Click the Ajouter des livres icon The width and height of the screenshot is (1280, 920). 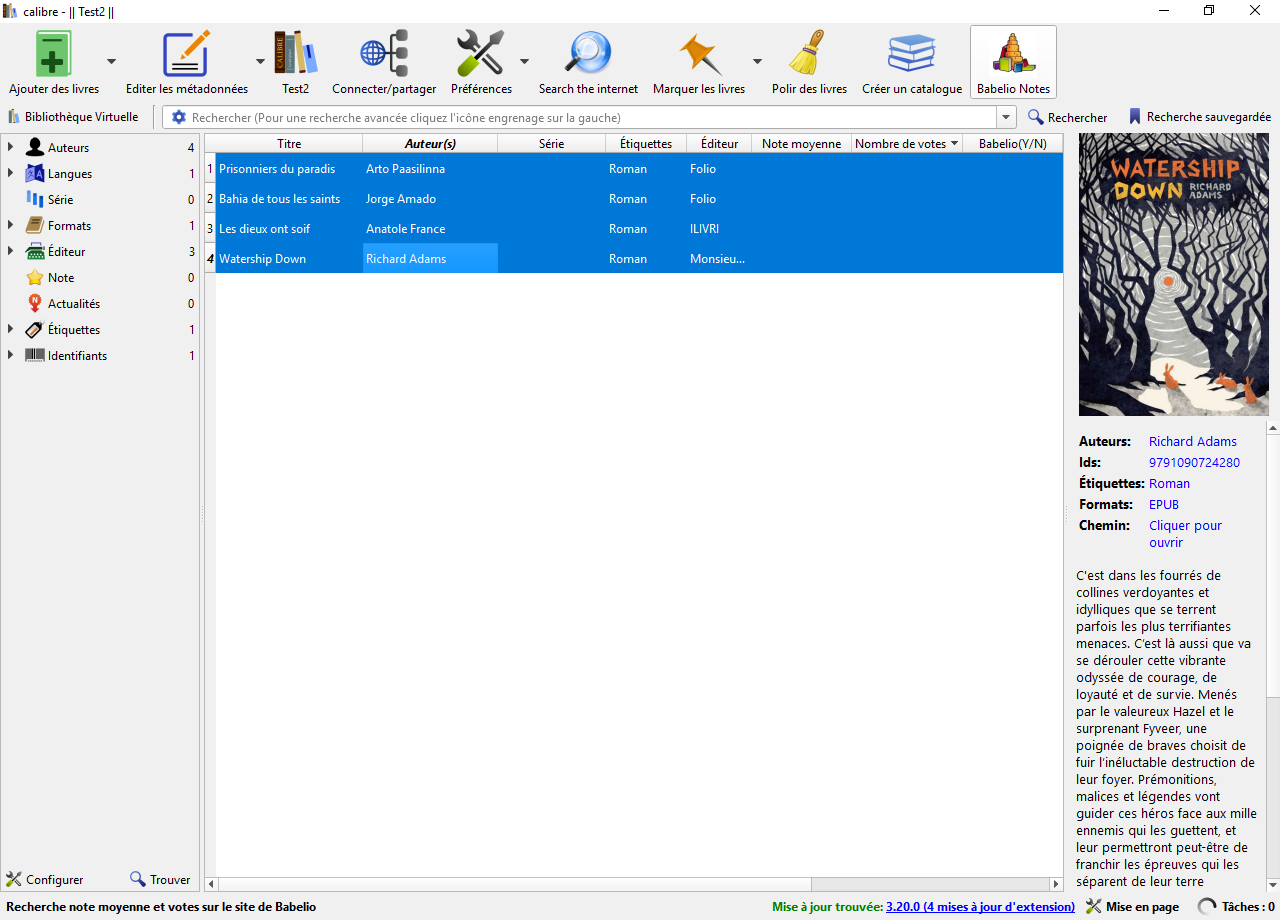tap(54, 53)
